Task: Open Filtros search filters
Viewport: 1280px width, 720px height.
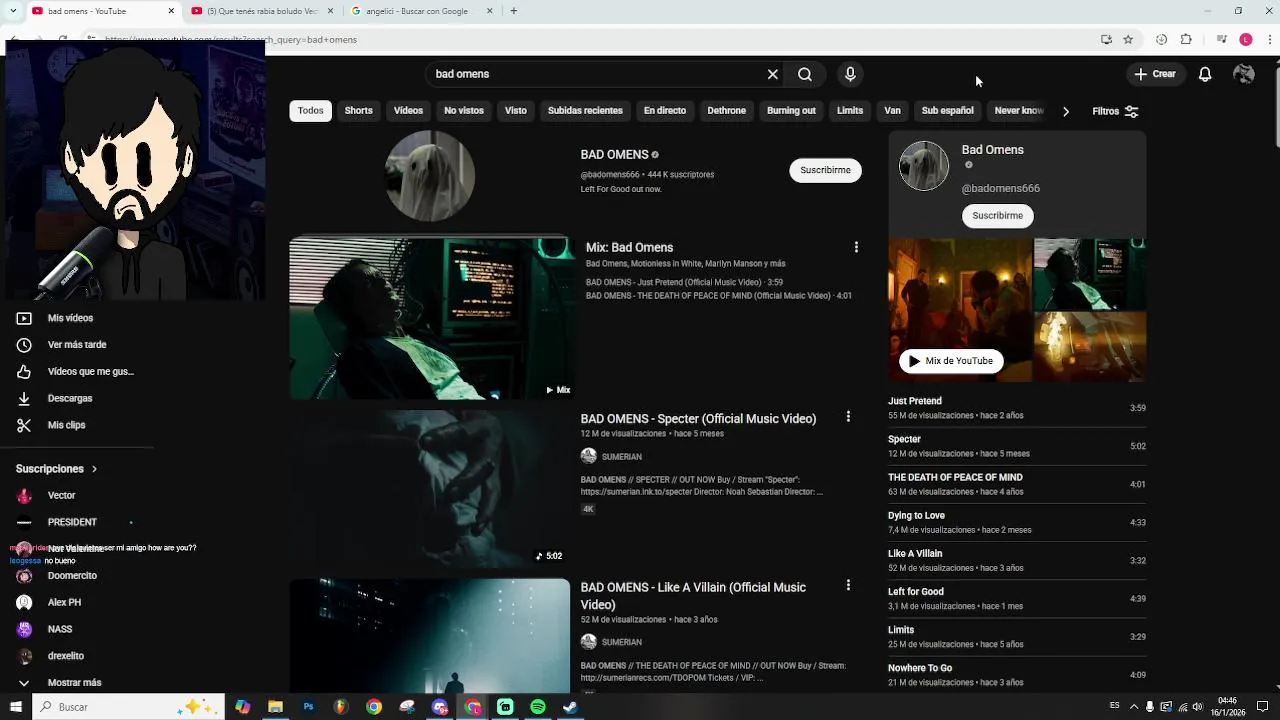Action: click(1115, 111)
